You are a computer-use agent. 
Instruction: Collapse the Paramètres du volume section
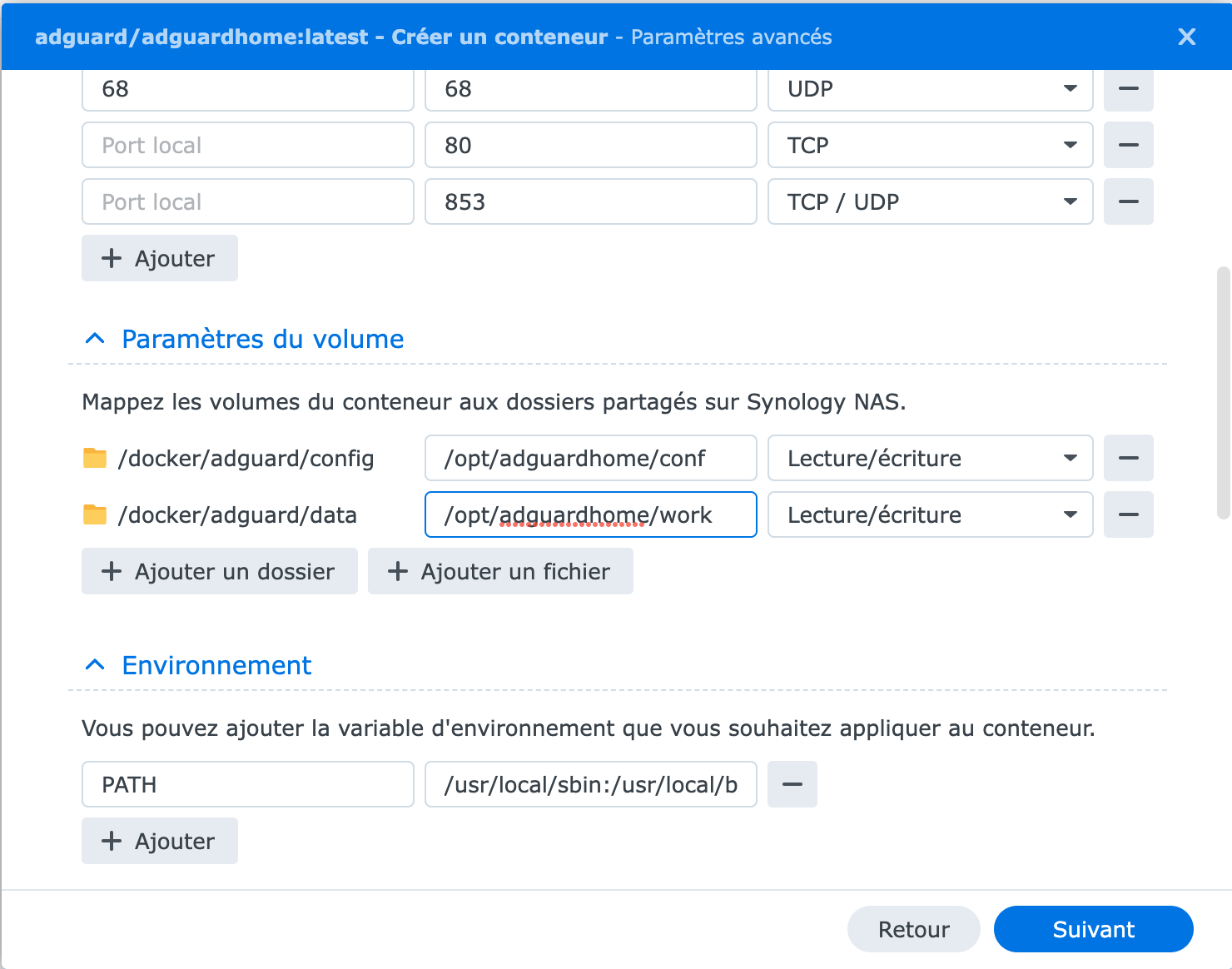pos(95,339)
